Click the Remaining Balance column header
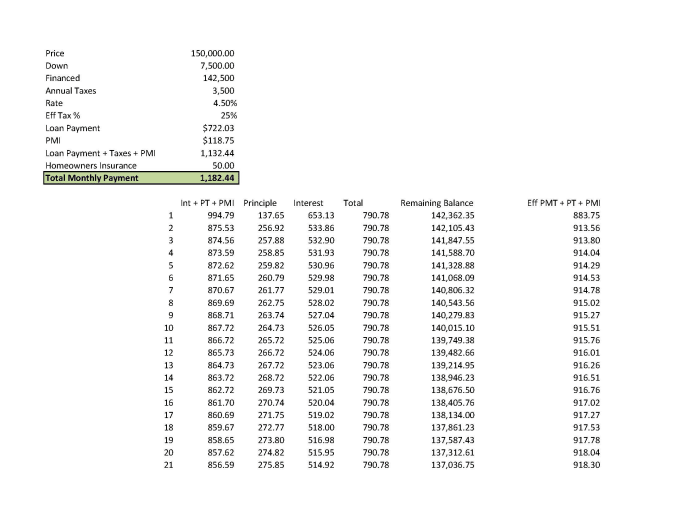 [437, 203]
